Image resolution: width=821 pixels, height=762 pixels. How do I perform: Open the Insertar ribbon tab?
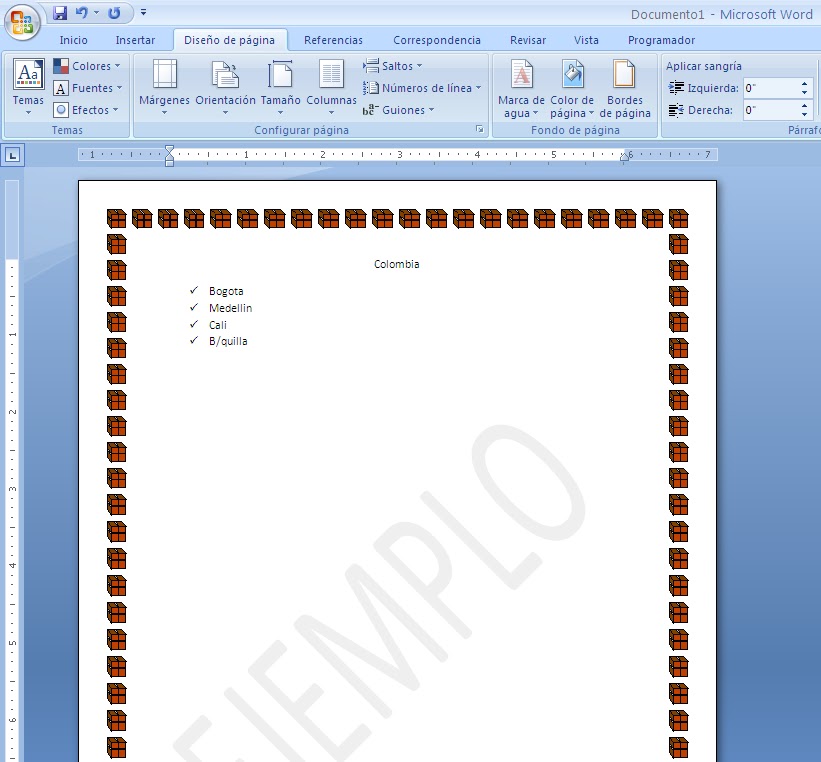(x=136, y=40)
